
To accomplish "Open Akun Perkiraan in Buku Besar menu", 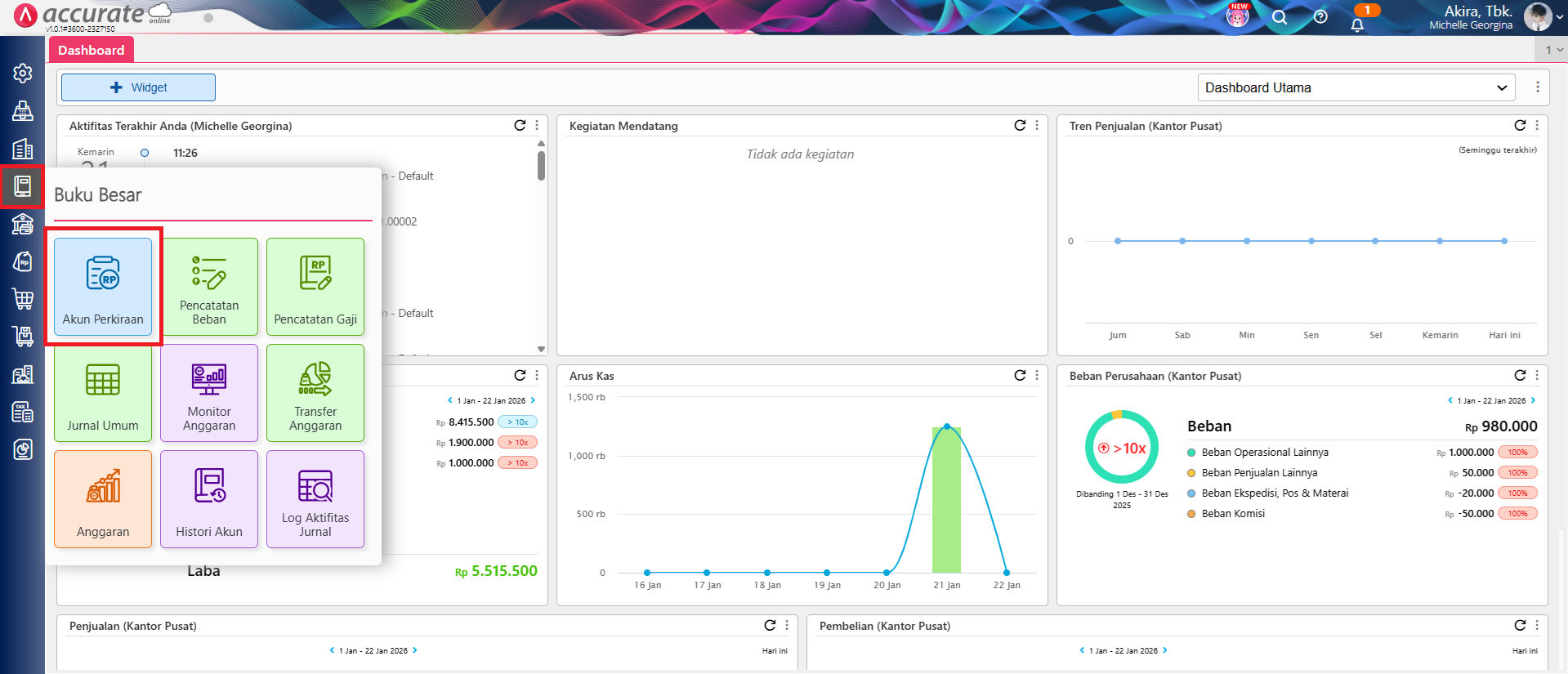I will pos(103,286).
